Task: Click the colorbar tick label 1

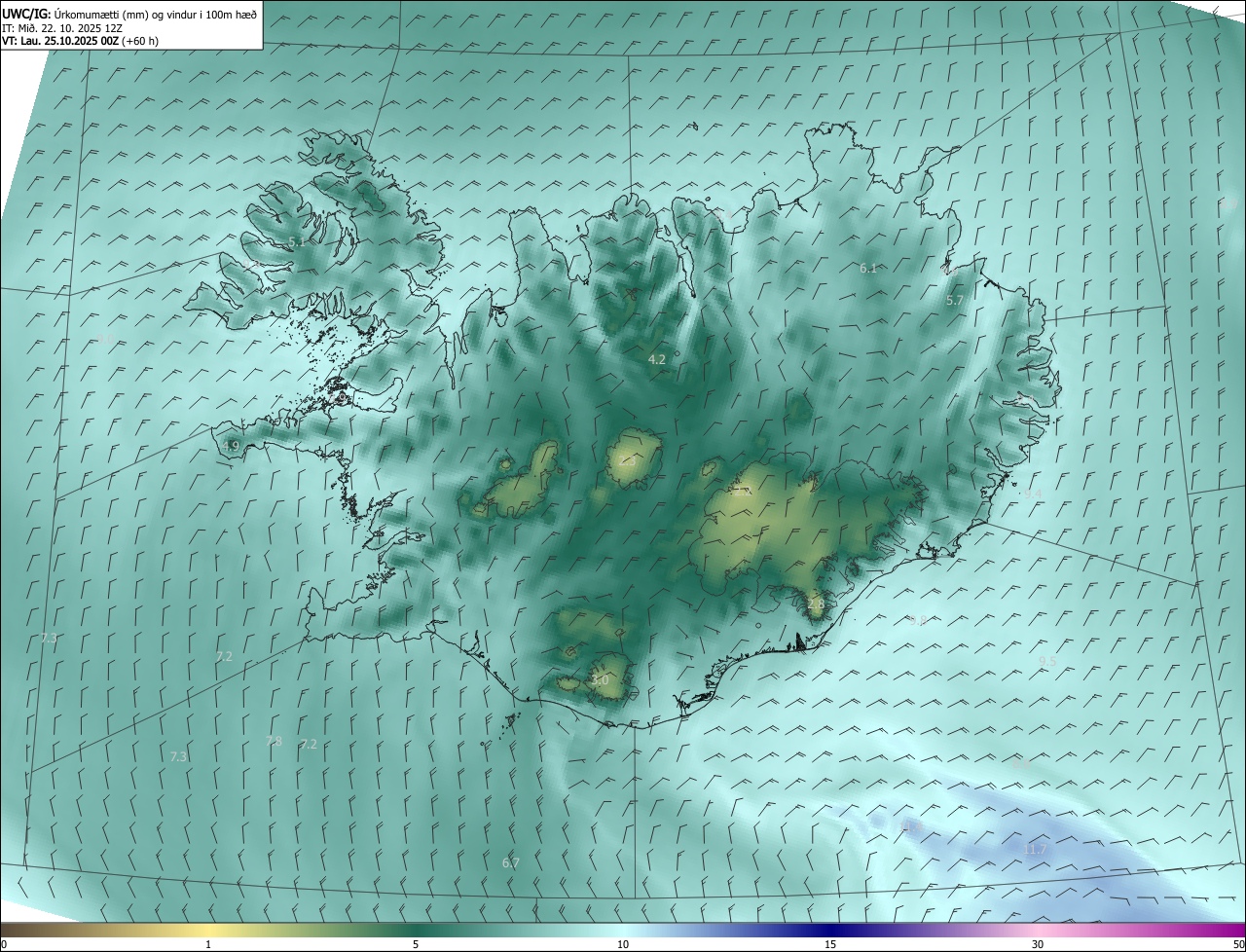Action: [x=208, y=944]
